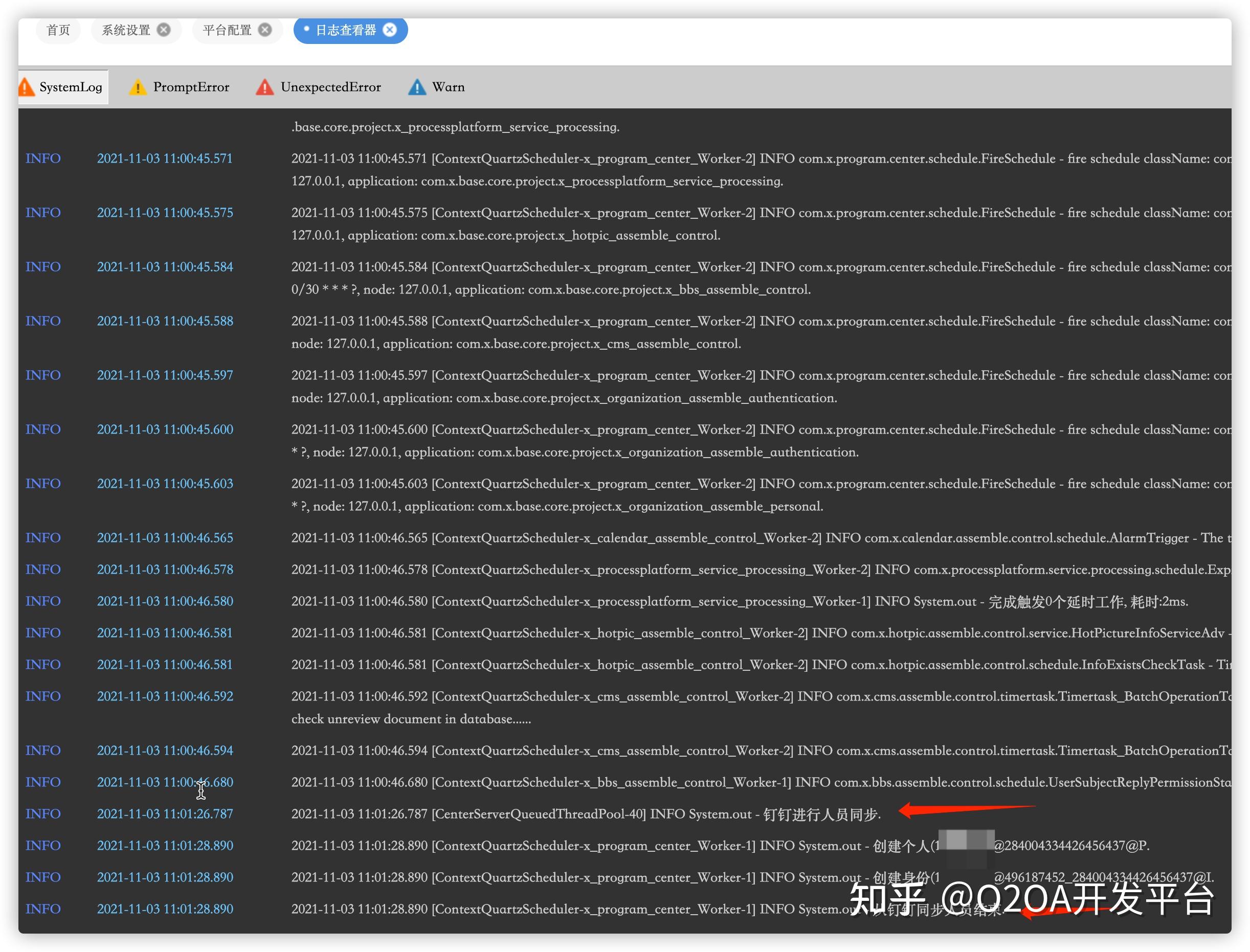Image resolution: width=1250 pixels, height=952 pixels.
Task: Click the 11:00:45.571 timestamp entry
Action: pos(164,158)
